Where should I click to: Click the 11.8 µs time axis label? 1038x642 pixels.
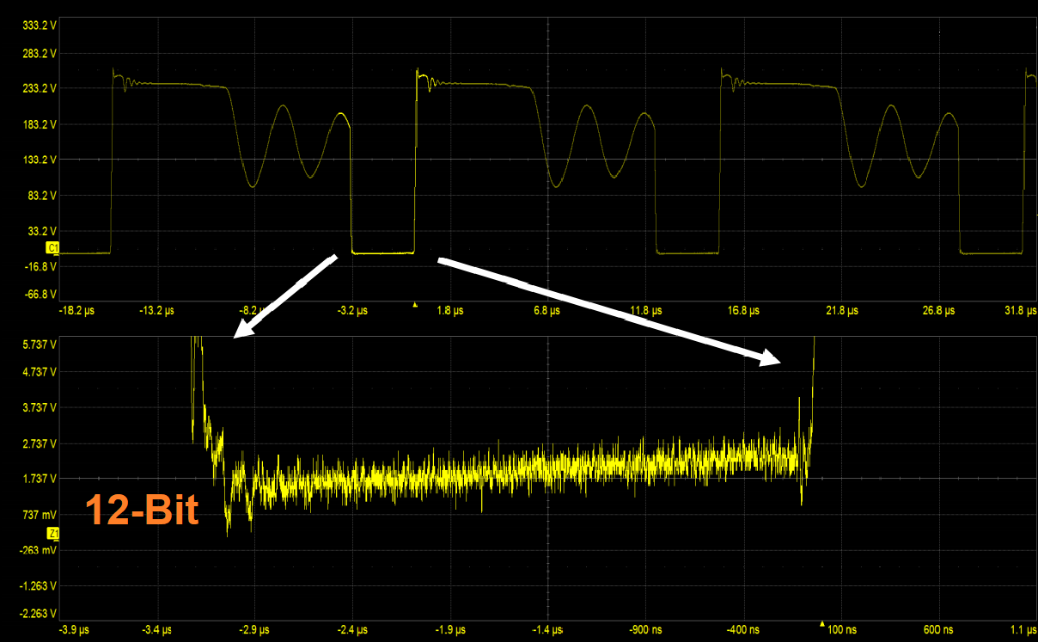point(646,310)
